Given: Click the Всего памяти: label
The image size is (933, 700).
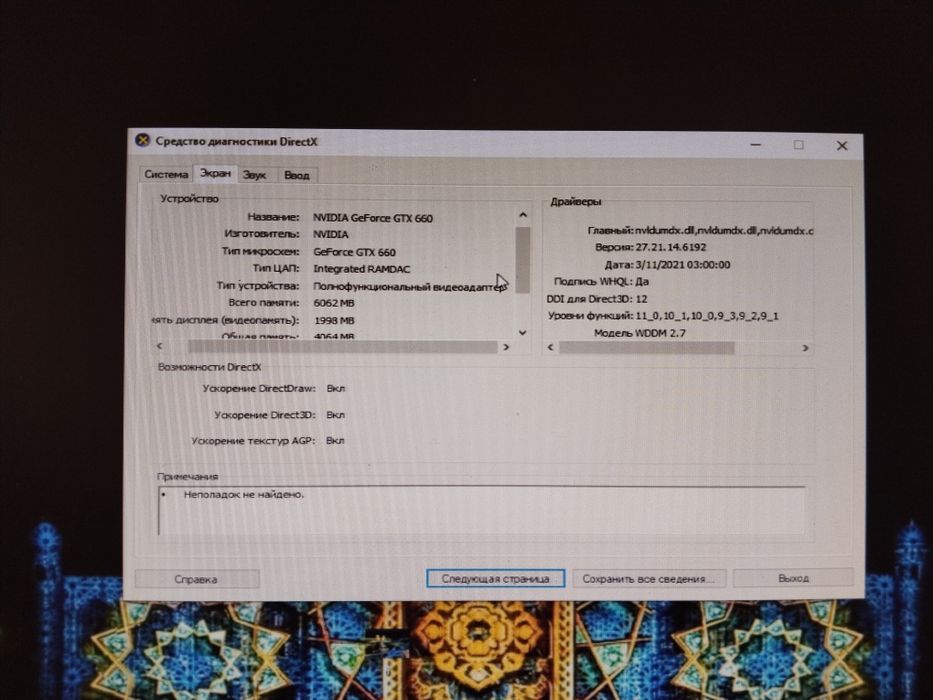Looking at the screenshot, I should coord(264,302).
